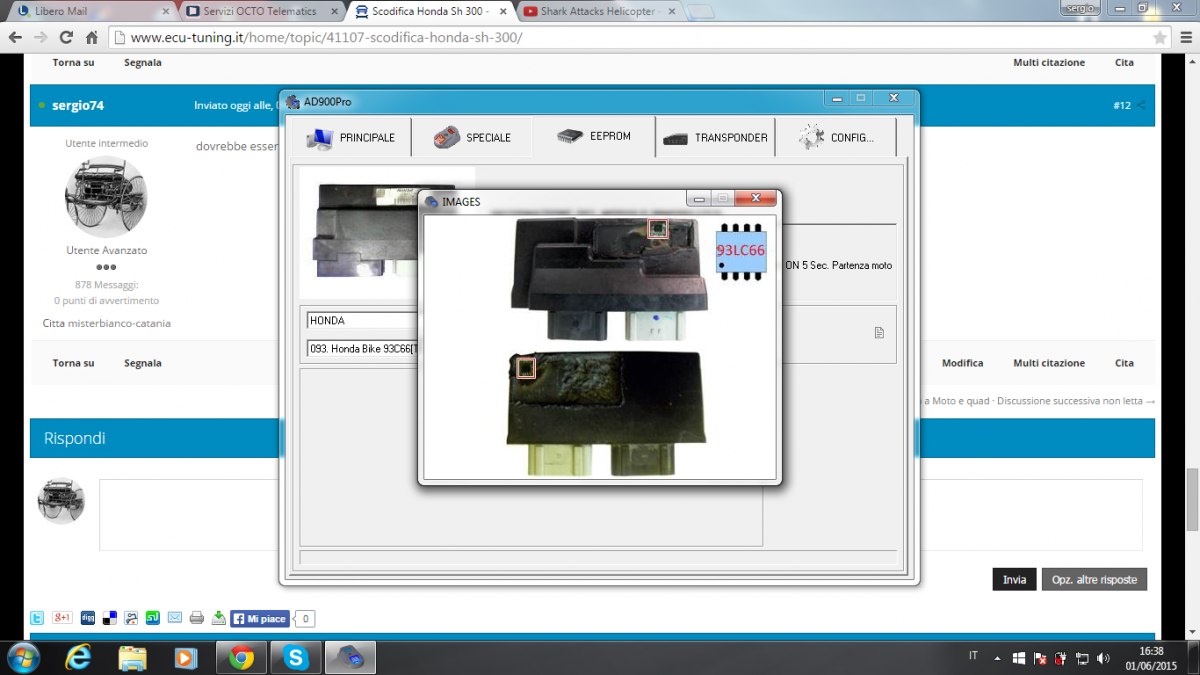This screenshot has width=1200, height=675.
Task: Click the sergio74 avatar image
Action: click(106, 196)
